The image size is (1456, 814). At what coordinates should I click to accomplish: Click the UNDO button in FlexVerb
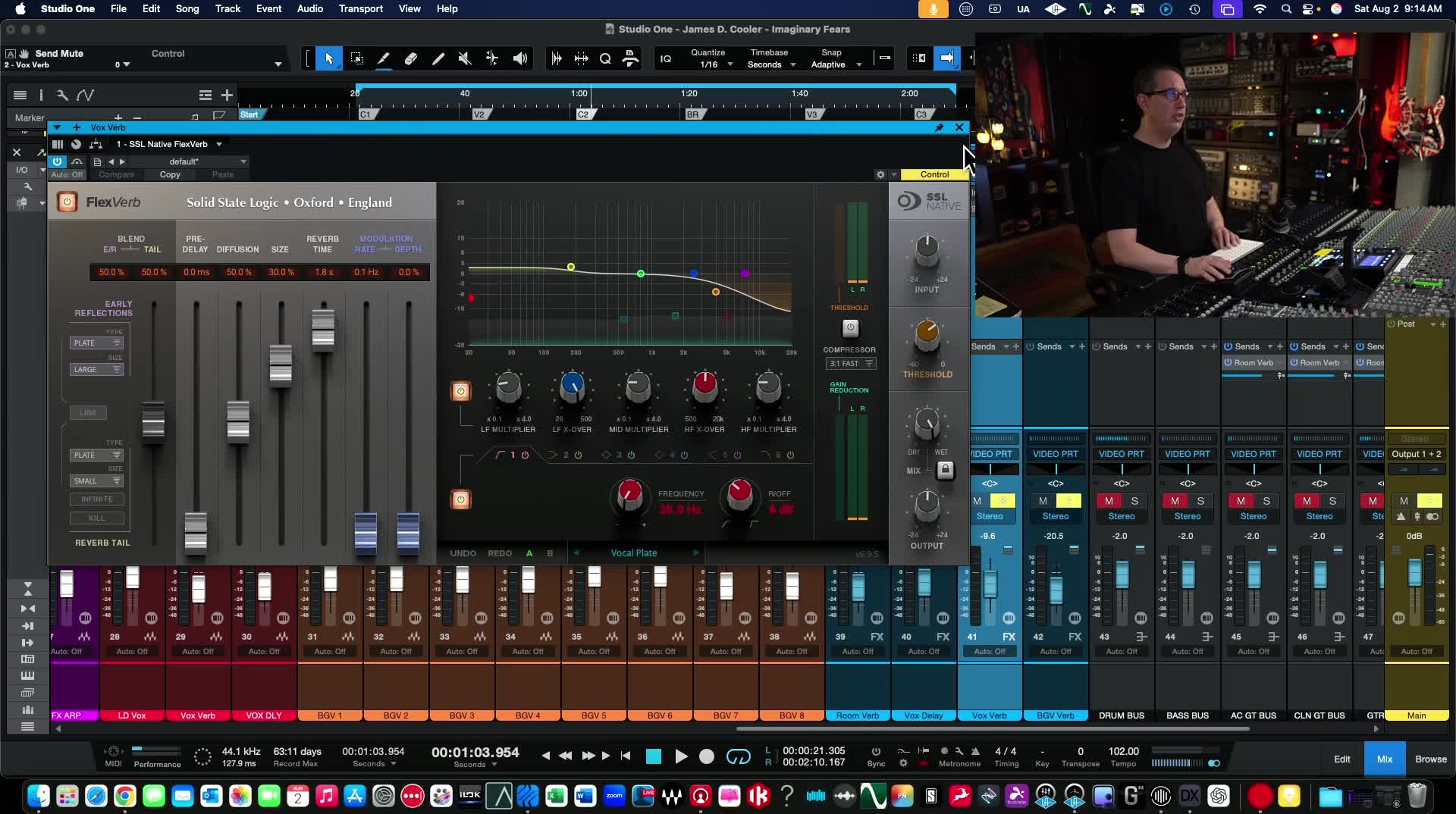point(463,553)
